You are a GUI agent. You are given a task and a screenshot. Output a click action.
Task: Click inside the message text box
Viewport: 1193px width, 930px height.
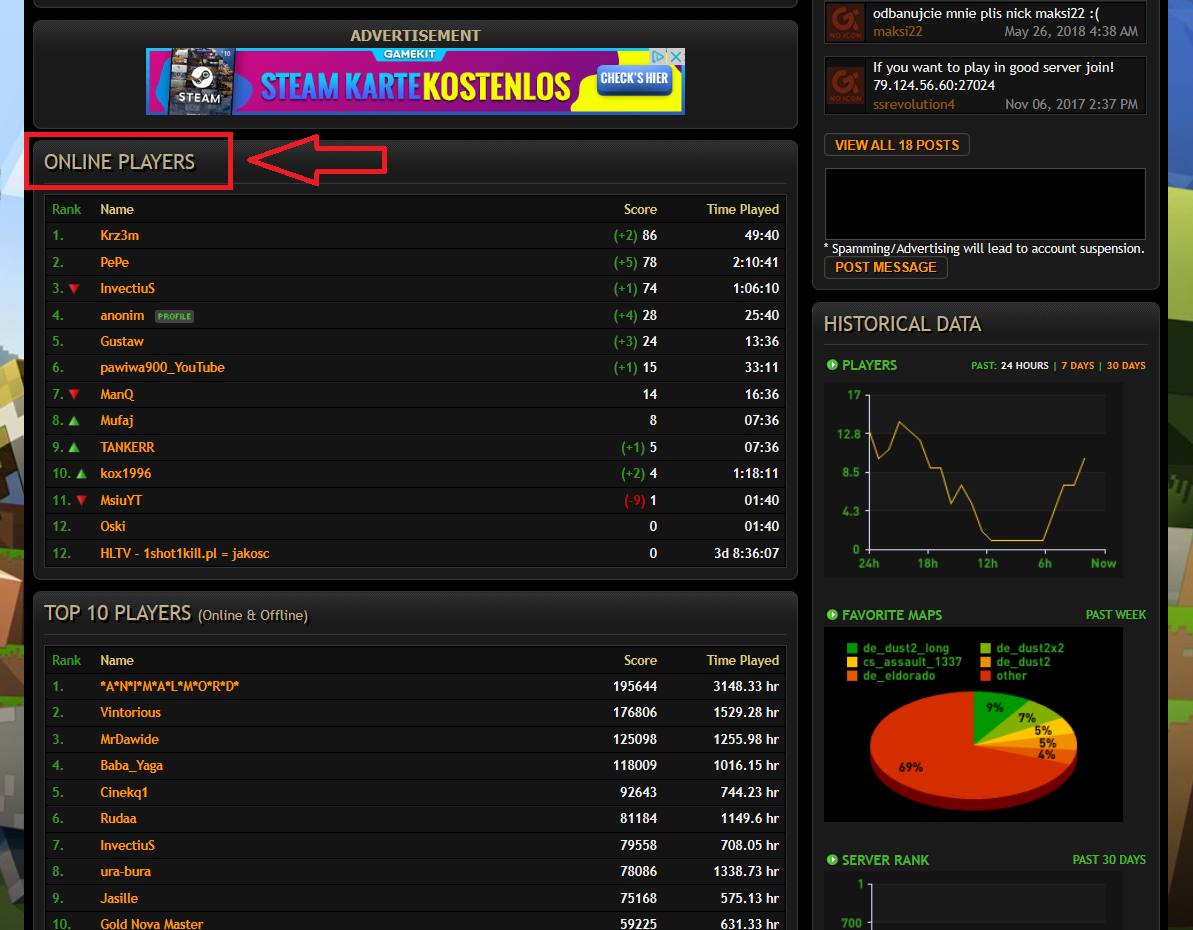pyautogui.click(x=984, y=203)
